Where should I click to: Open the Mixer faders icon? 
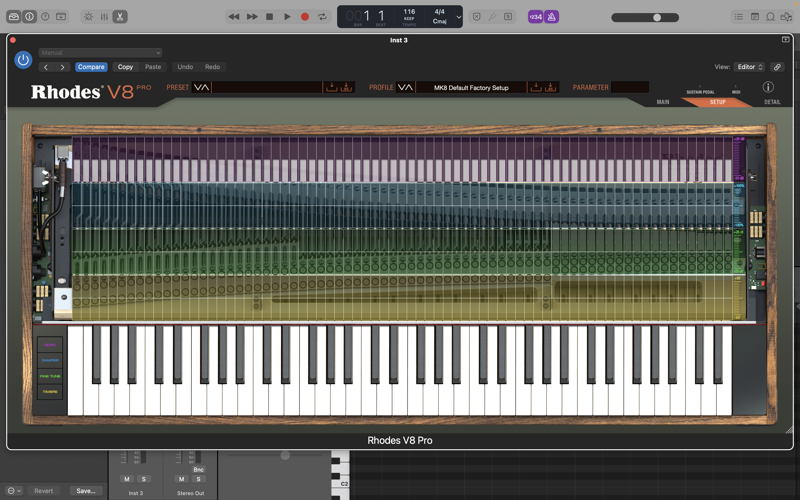click(x=104, y=17)
